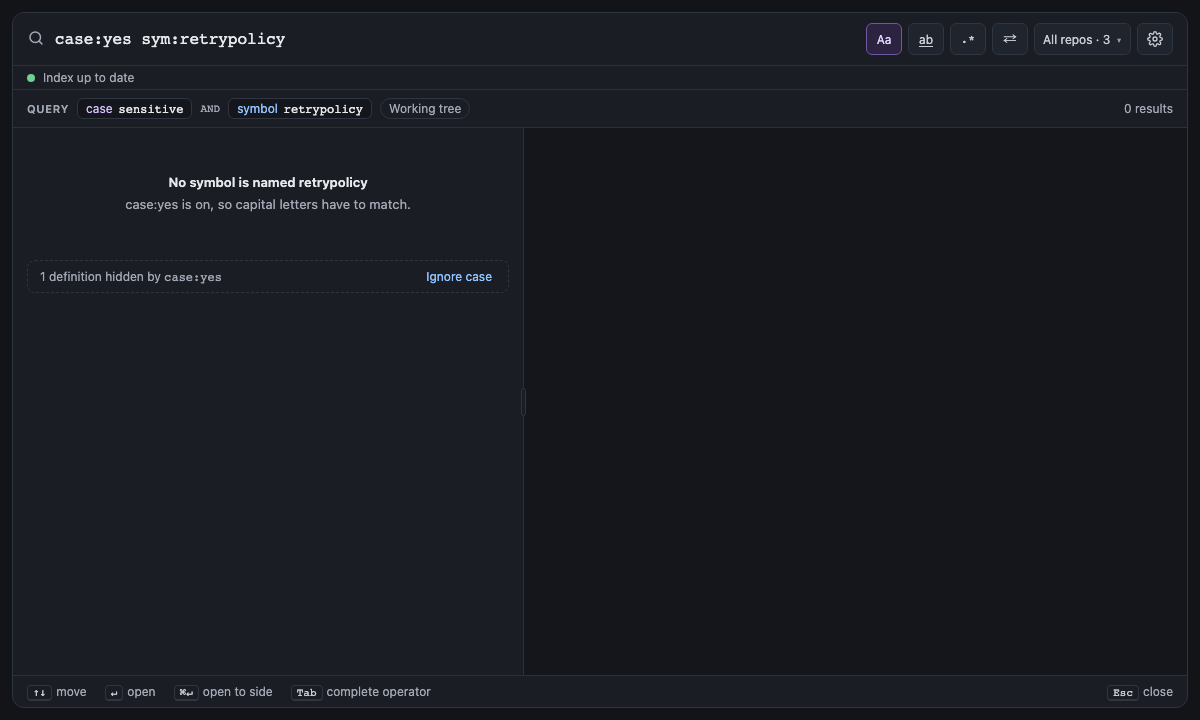Toggle the Aa case-sensitive button

(884, 39)
